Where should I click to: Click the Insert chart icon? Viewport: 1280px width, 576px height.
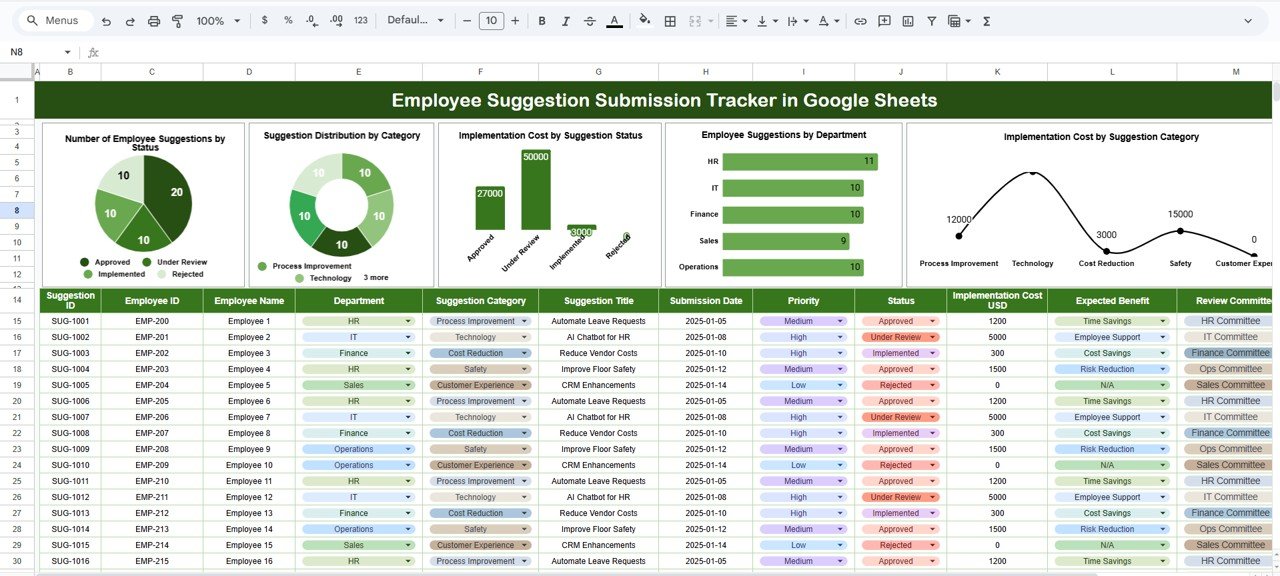pyautogui.click(x=908, y=20)
